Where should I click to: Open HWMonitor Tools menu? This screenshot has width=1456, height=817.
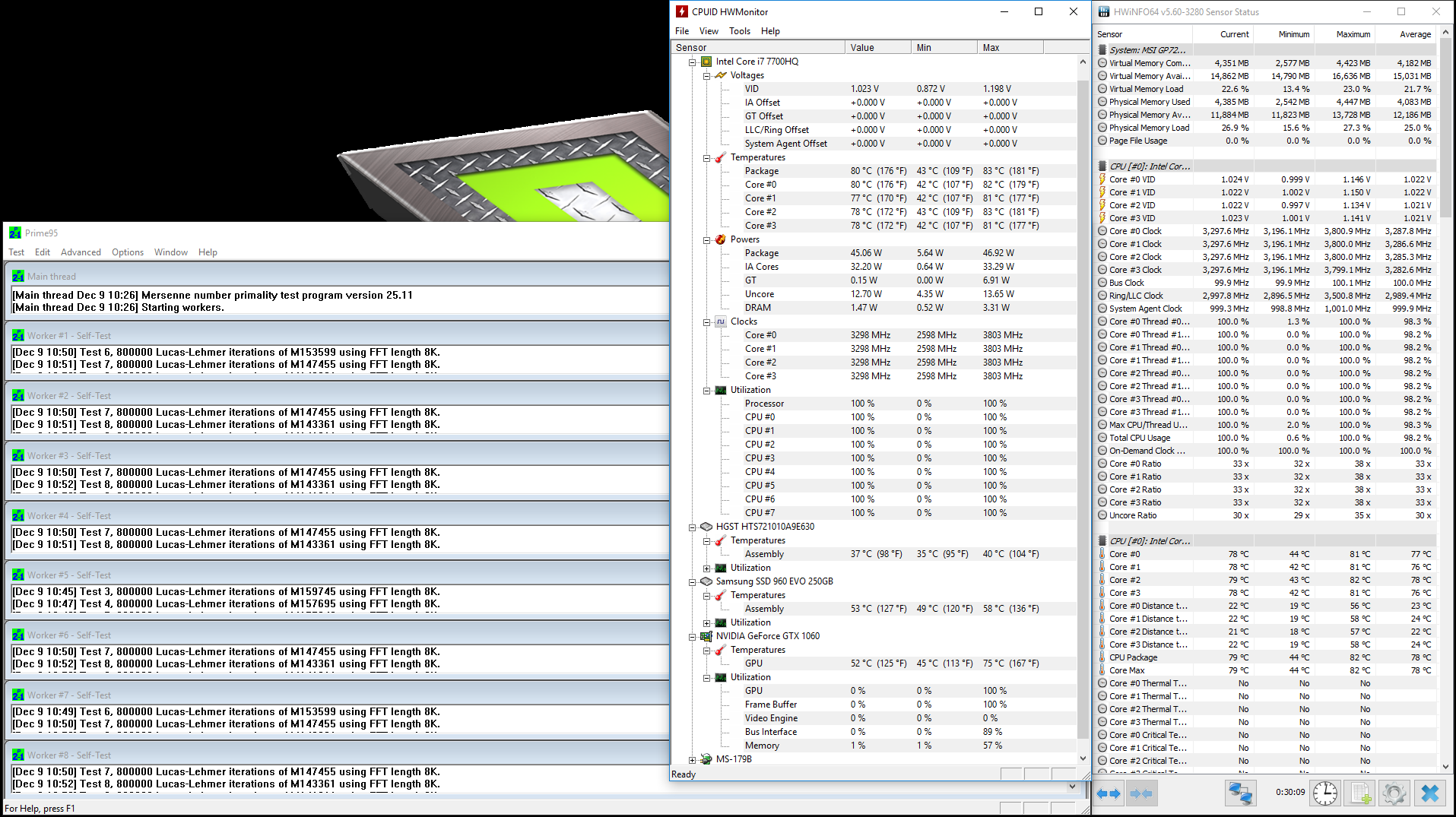coord(740,31)
